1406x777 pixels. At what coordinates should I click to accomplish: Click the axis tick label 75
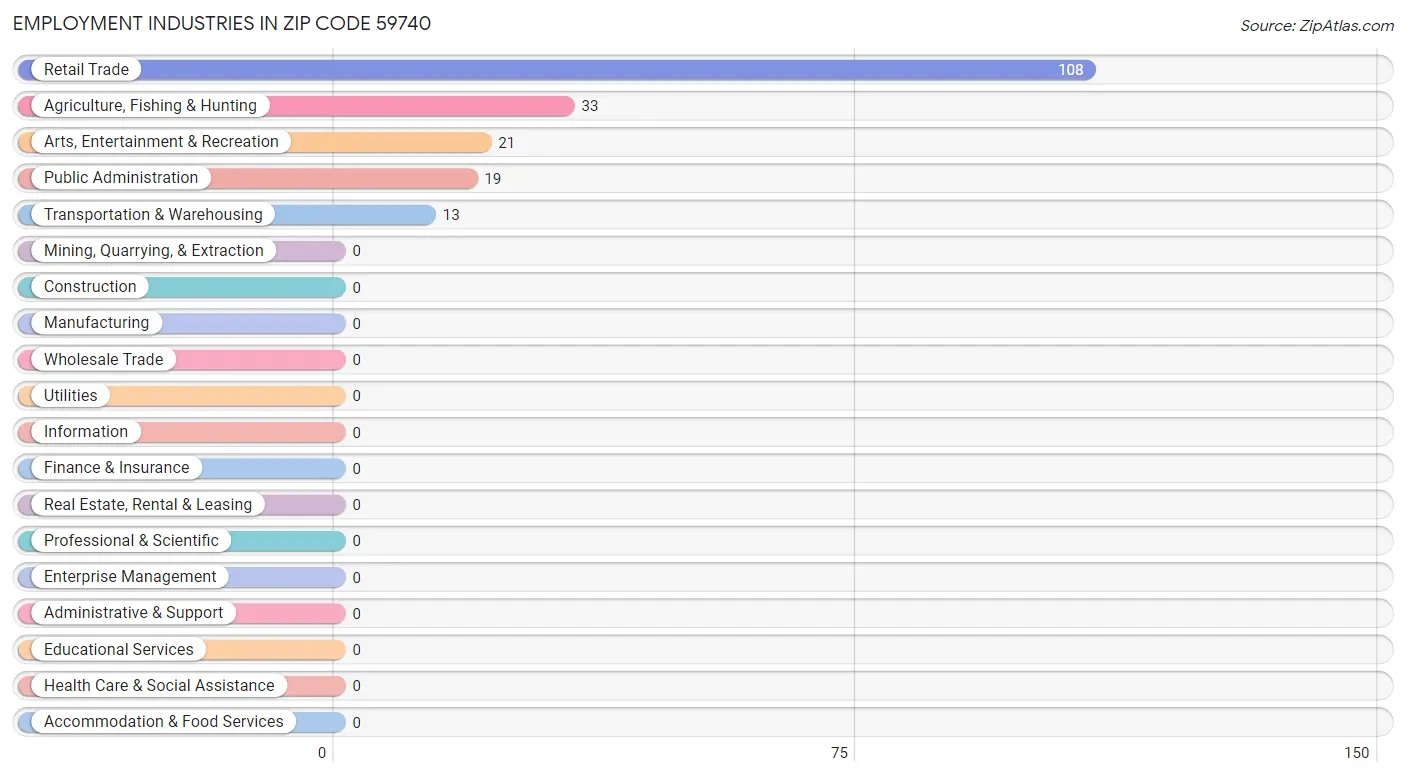[840, 753]
